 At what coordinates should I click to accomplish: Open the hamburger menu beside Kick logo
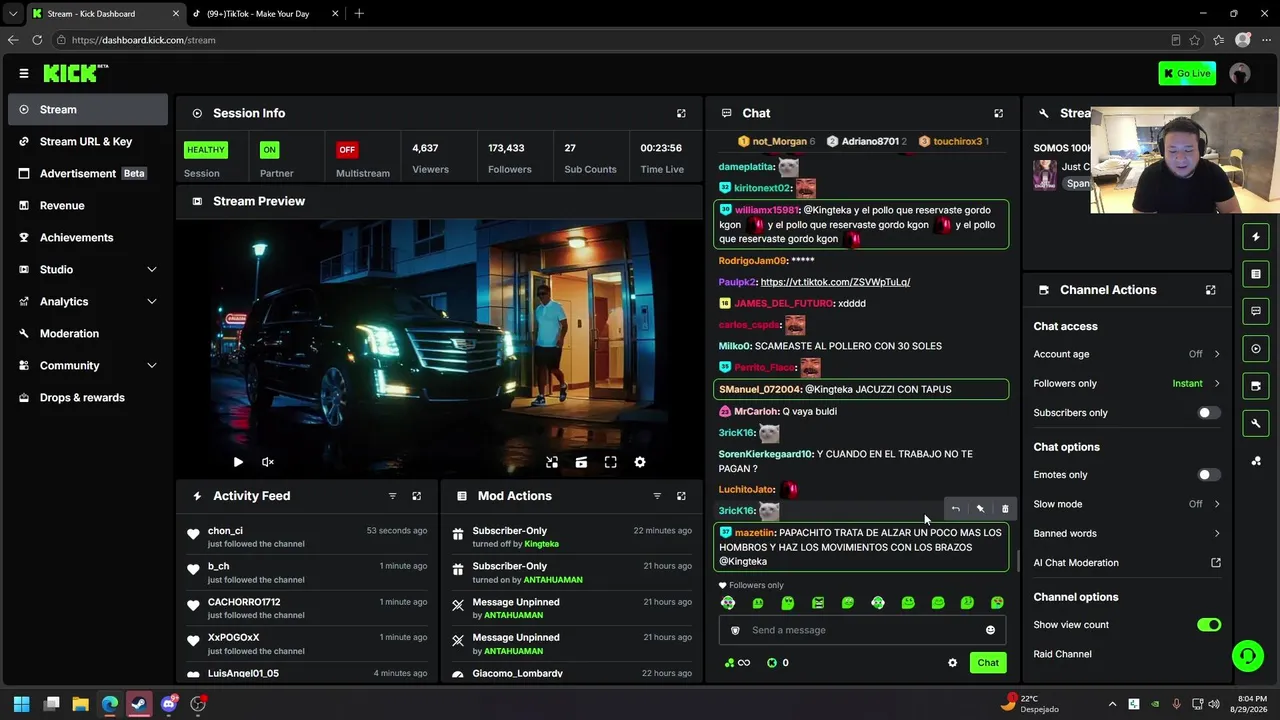(24, 73)
